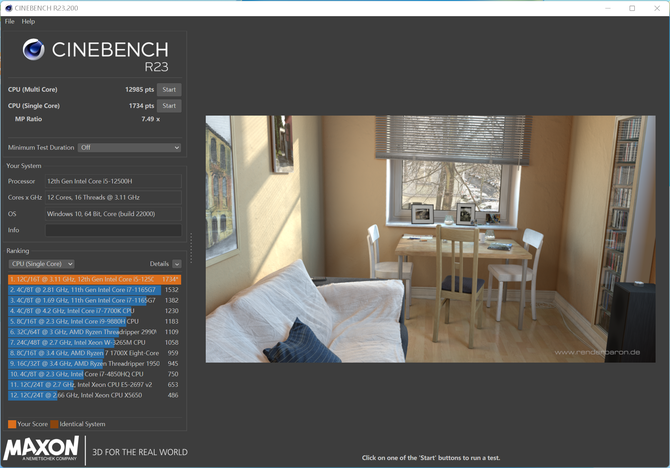Start the CPU Multi Core test
The width and height of the screenshot is (670, 468).
[169, 90]
